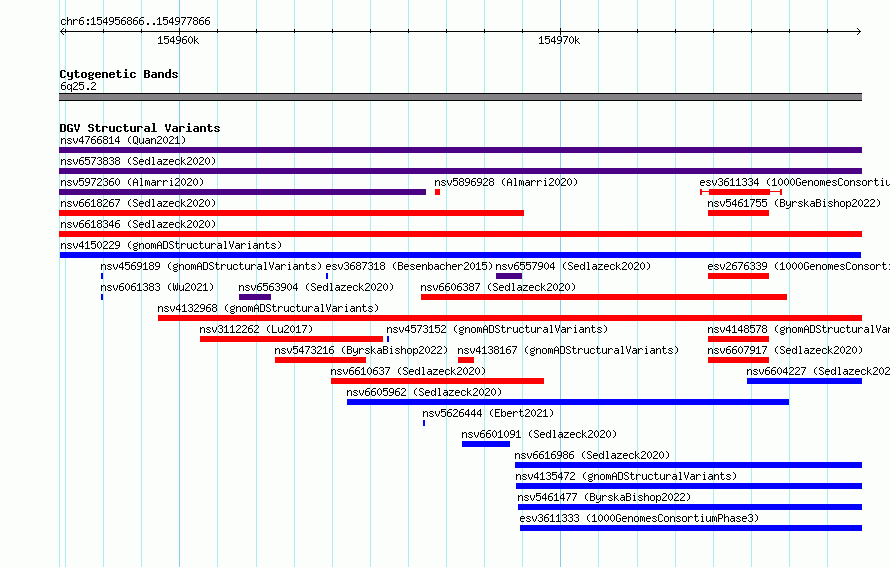Image resolution: width=890 pixels, height=567 pixels.
Task: Click the blue bar under esv3611333
Action: click(x=691, y=528)
